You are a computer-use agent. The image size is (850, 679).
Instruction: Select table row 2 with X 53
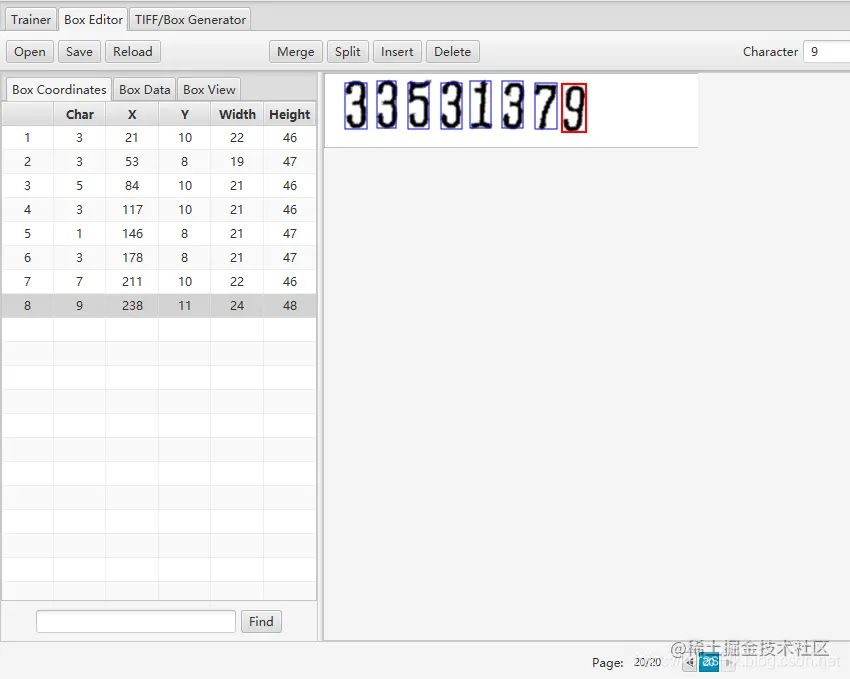pos(159,161)
